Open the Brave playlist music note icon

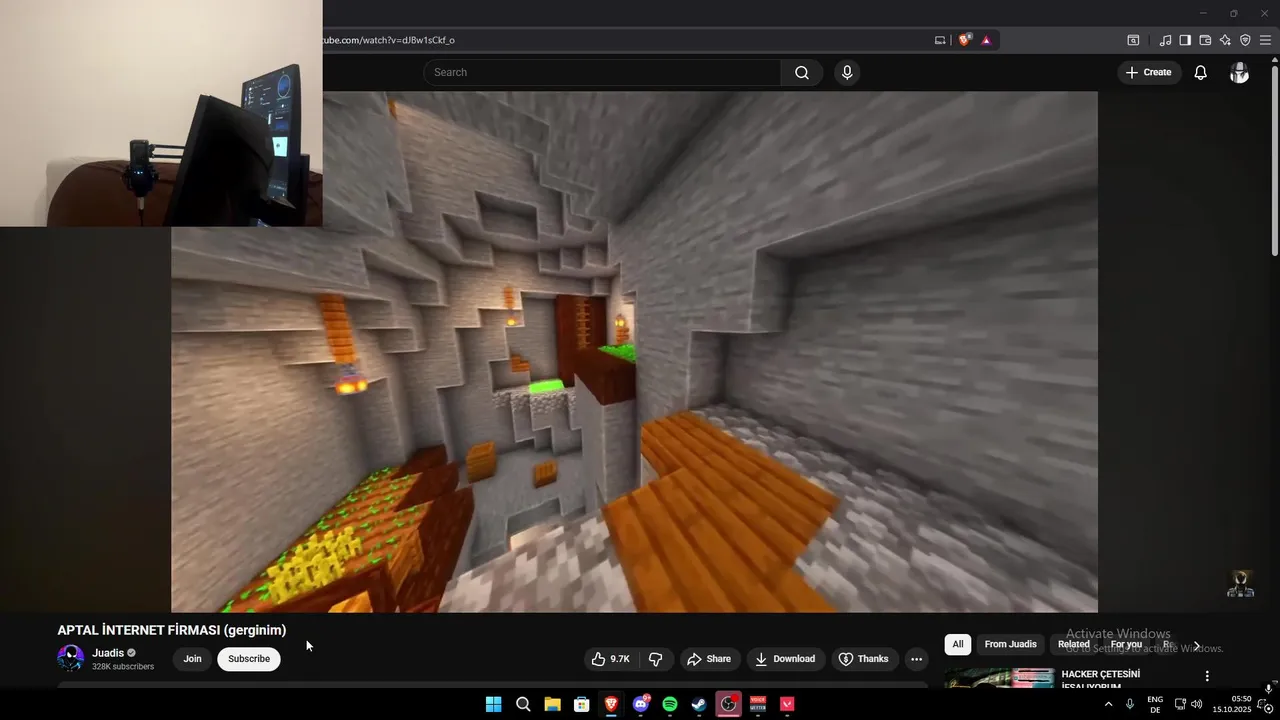tap(1165, 40)
